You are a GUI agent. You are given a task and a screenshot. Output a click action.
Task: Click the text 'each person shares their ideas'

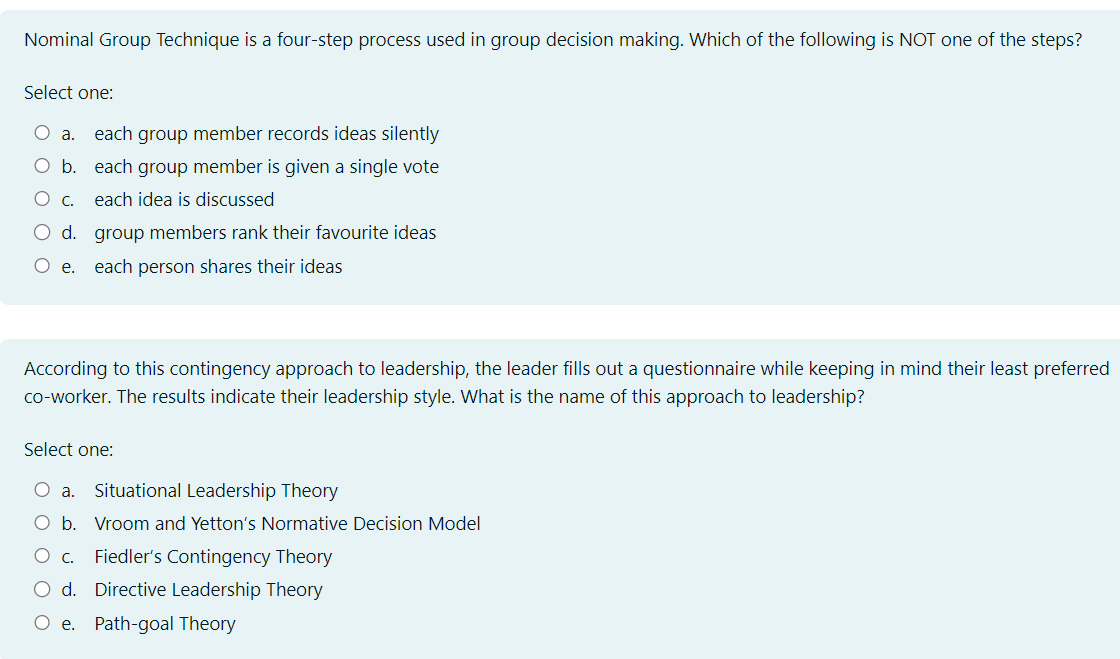coord(218,266)
